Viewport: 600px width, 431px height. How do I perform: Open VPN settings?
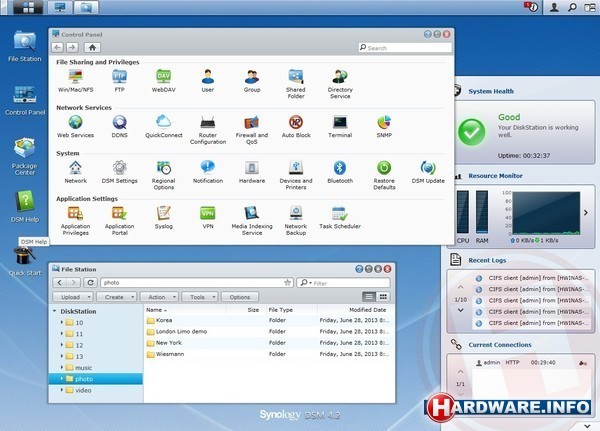point(208,217)
